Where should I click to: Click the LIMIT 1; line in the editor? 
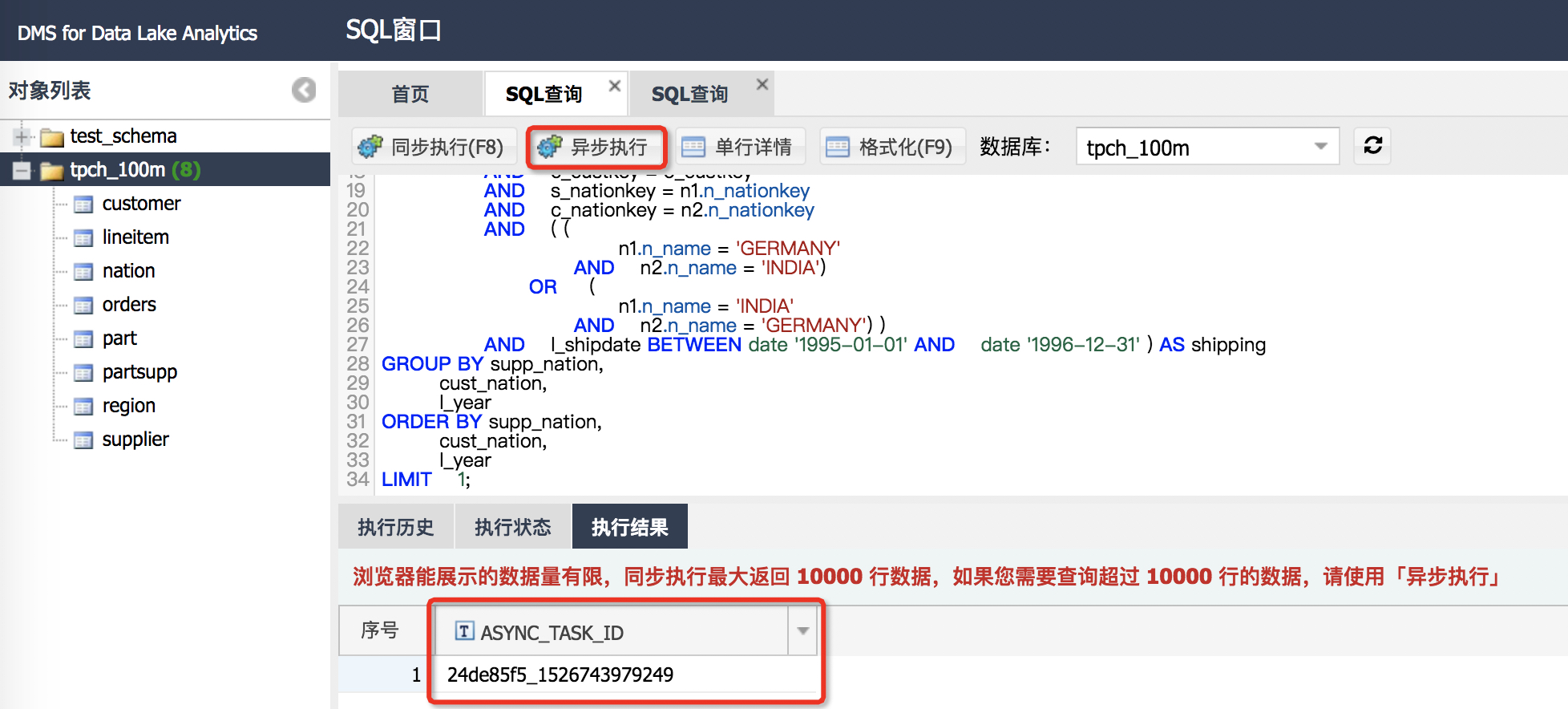426,480
